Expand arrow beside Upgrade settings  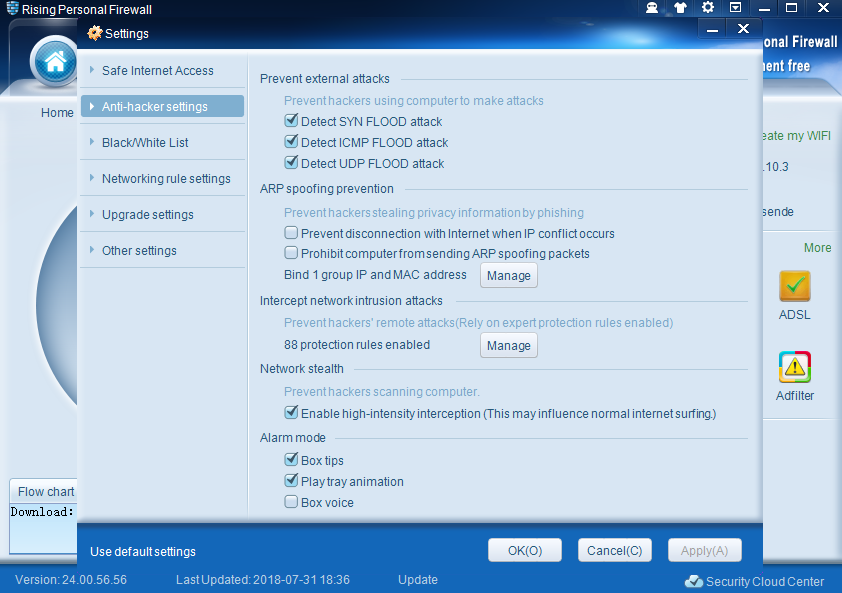pos(92,214)
